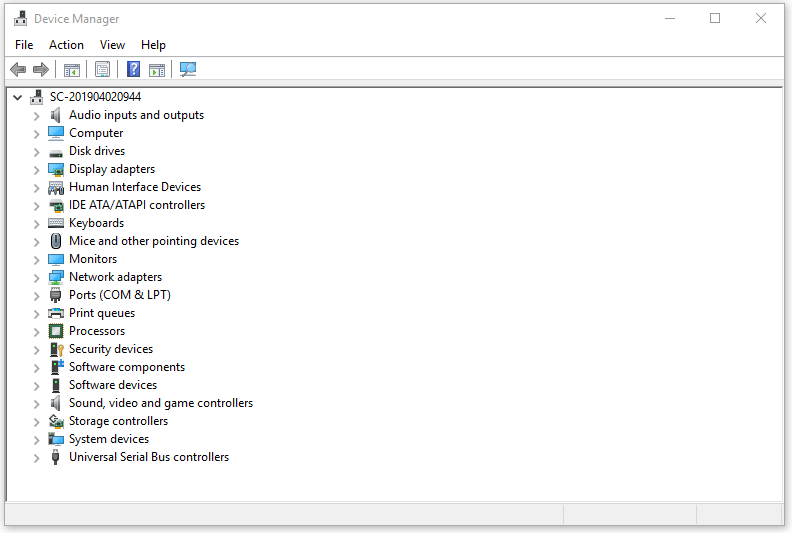Open the Action menu
Screen dimensions: 792x533
pos(66,45)
